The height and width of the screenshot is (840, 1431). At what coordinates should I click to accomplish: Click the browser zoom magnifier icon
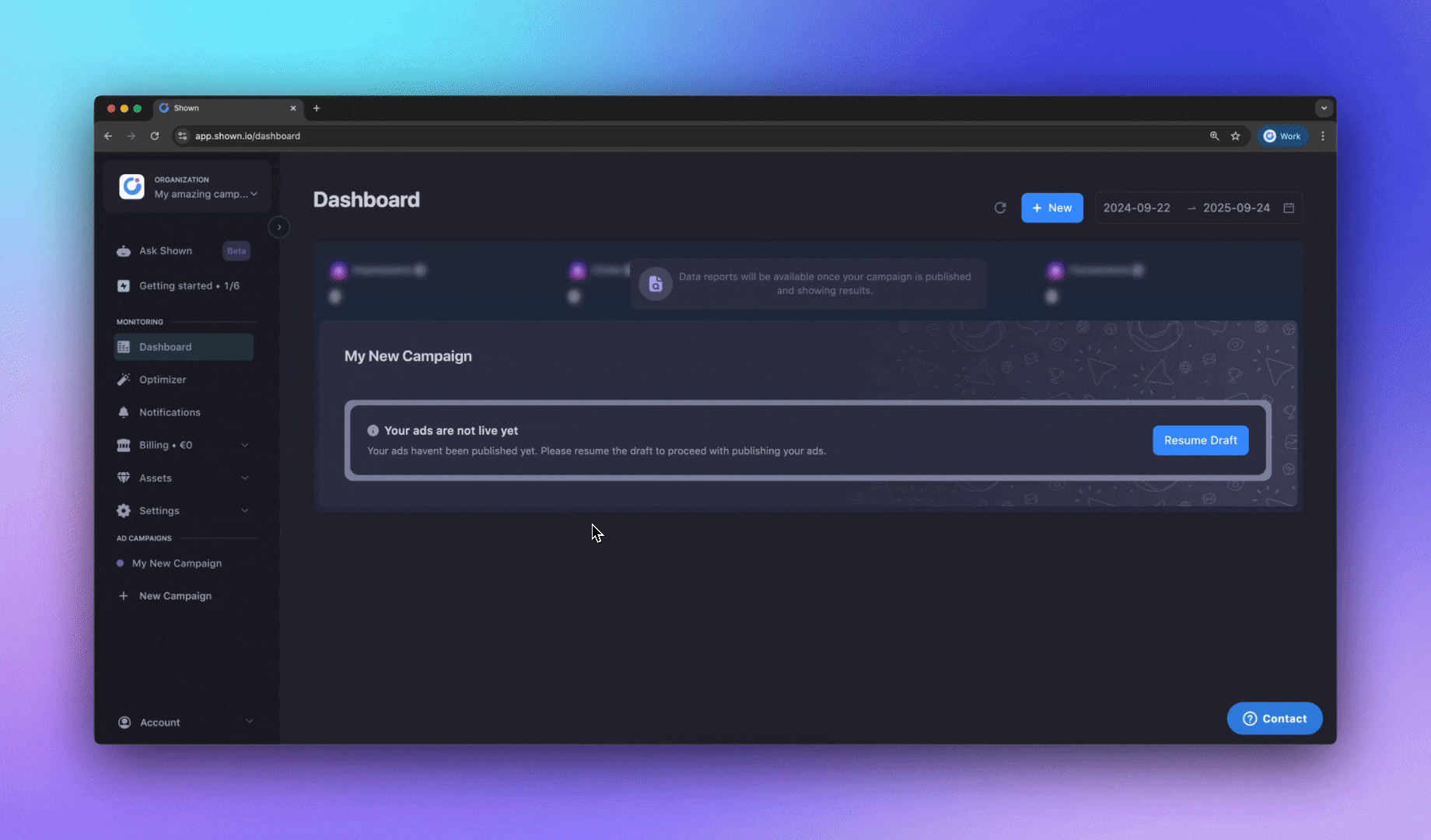coord(1214,136)
